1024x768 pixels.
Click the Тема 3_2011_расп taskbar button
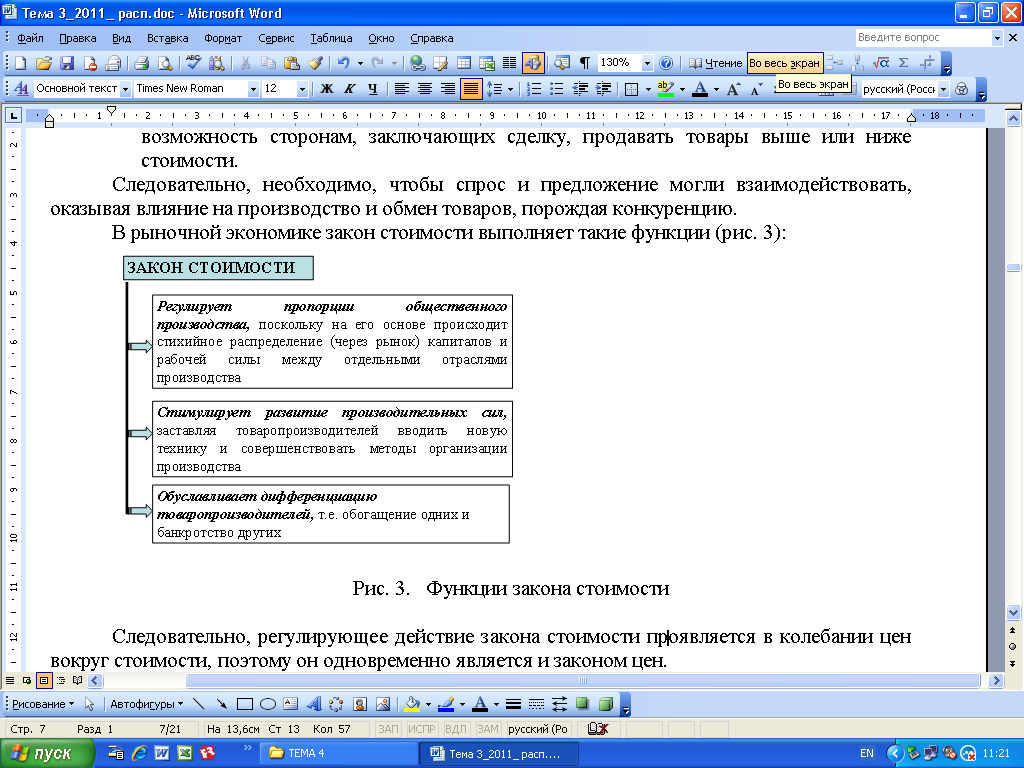(498, 753)
